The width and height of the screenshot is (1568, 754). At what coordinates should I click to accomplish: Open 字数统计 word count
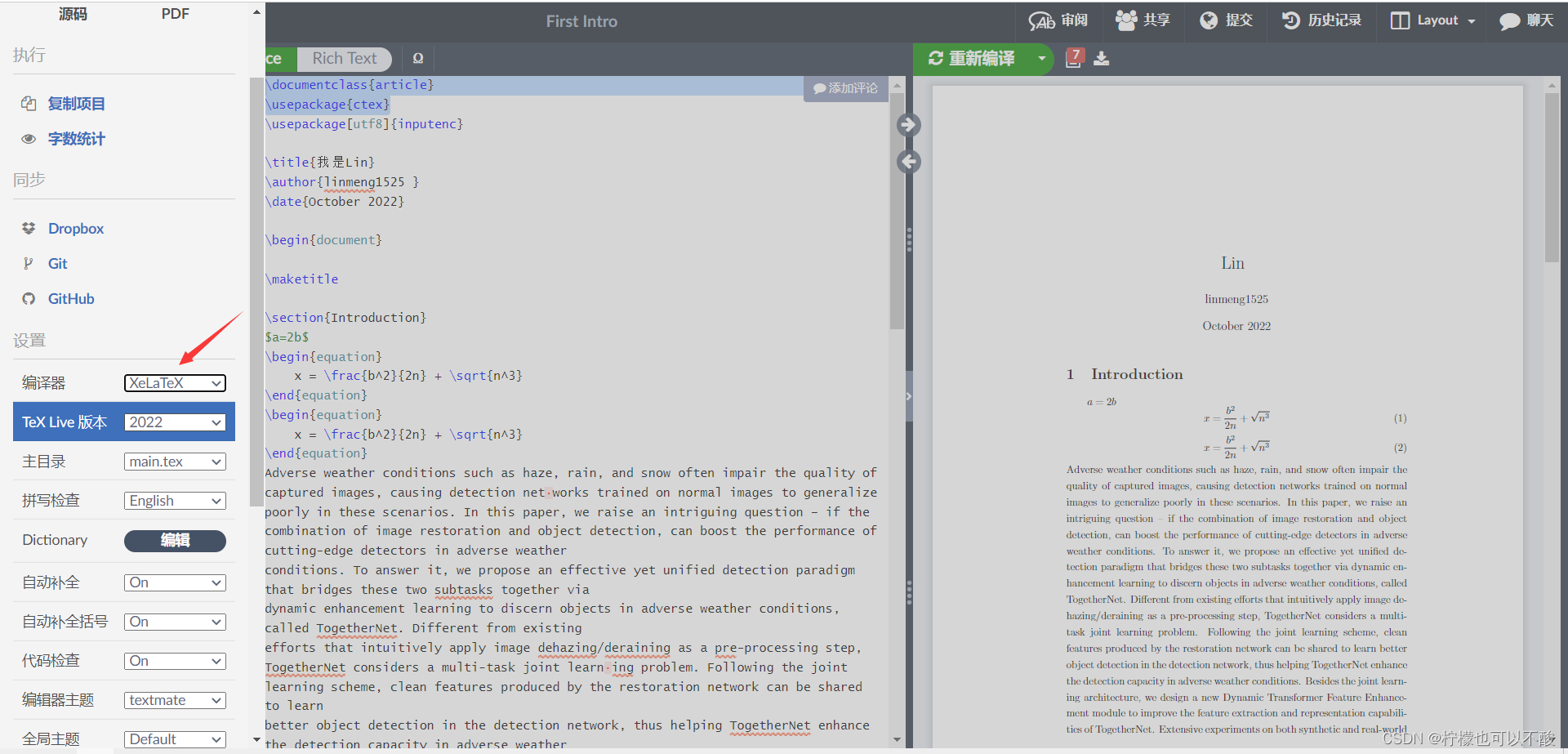click(x=76, y=139)
